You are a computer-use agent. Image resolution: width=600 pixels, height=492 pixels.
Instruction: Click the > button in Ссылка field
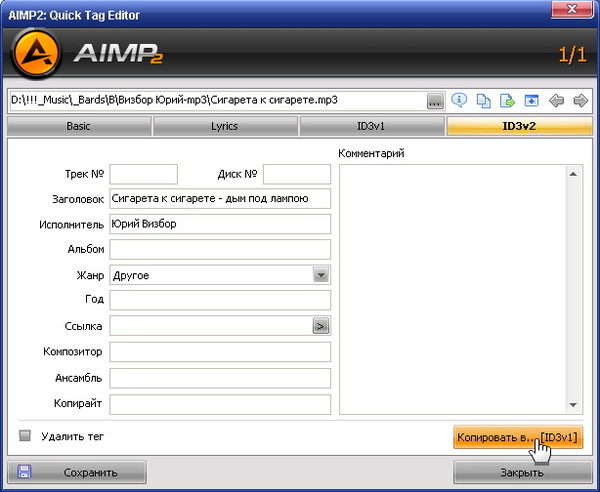tap(321, 326)
